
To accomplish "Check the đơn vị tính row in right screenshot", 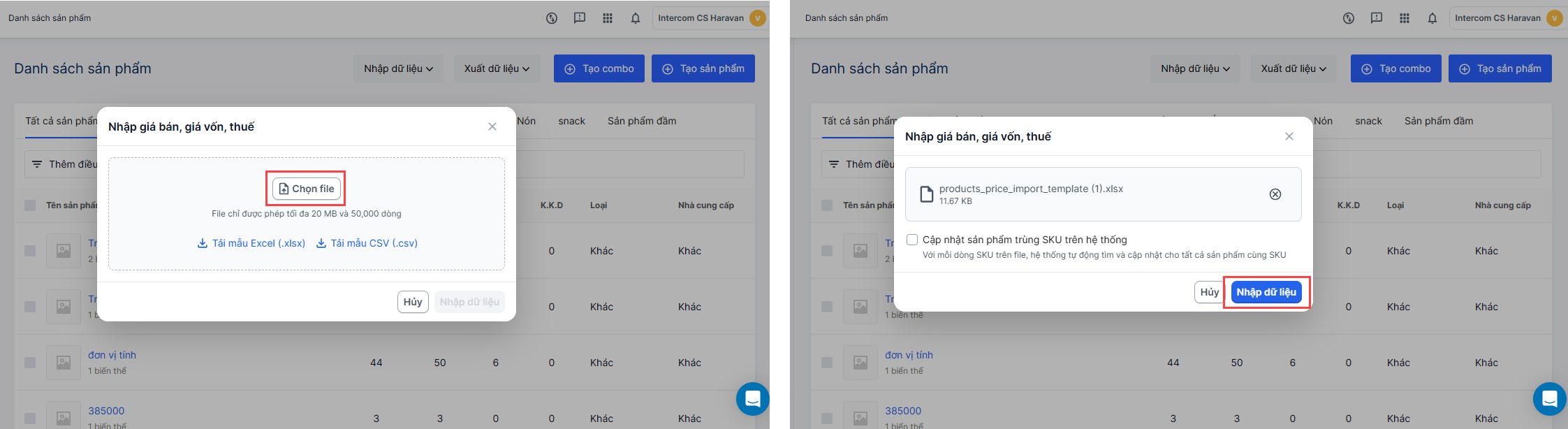I will point(827,363).
